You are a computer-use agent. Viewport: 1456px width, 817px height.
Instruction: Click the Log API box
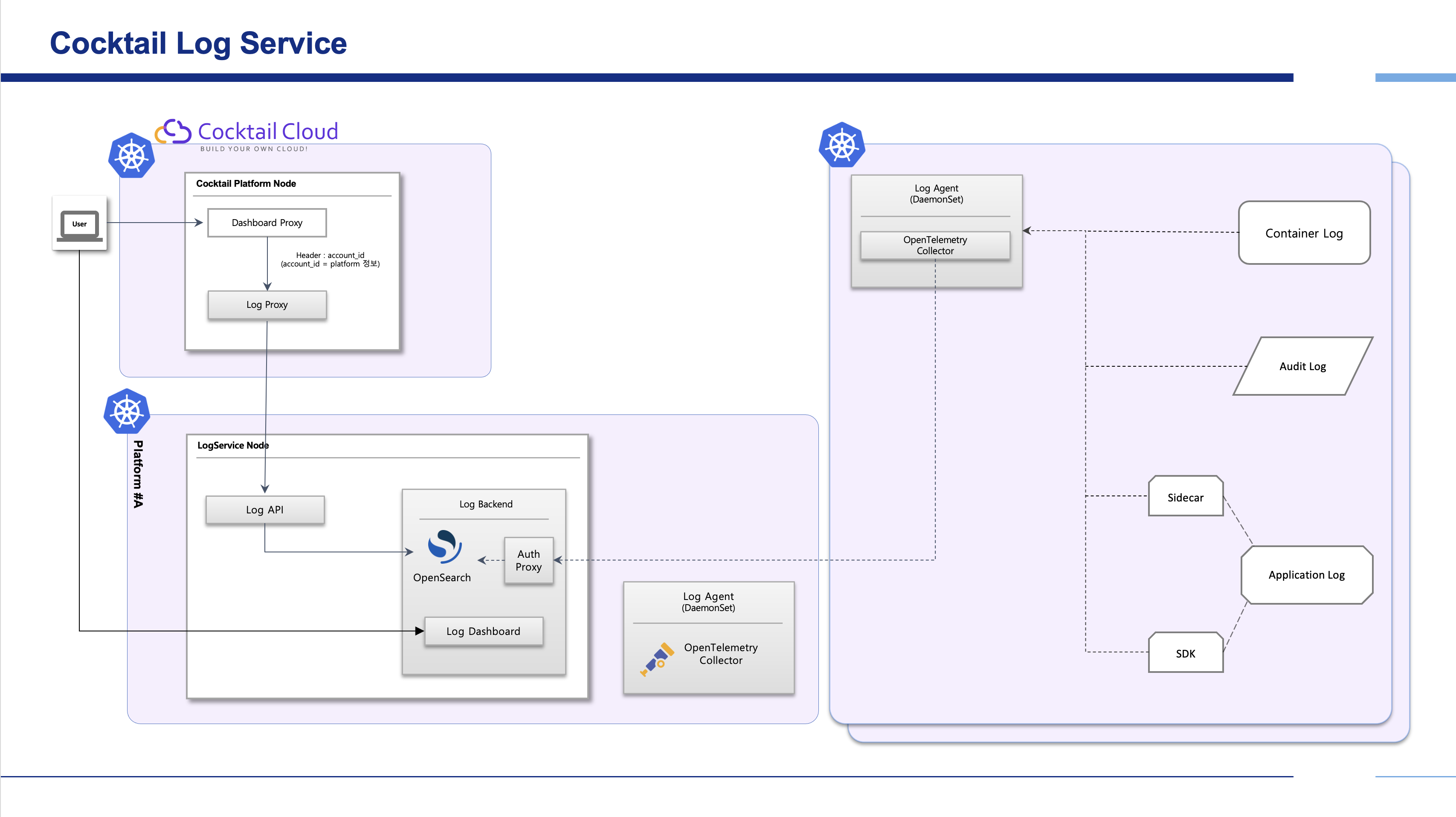264,510
